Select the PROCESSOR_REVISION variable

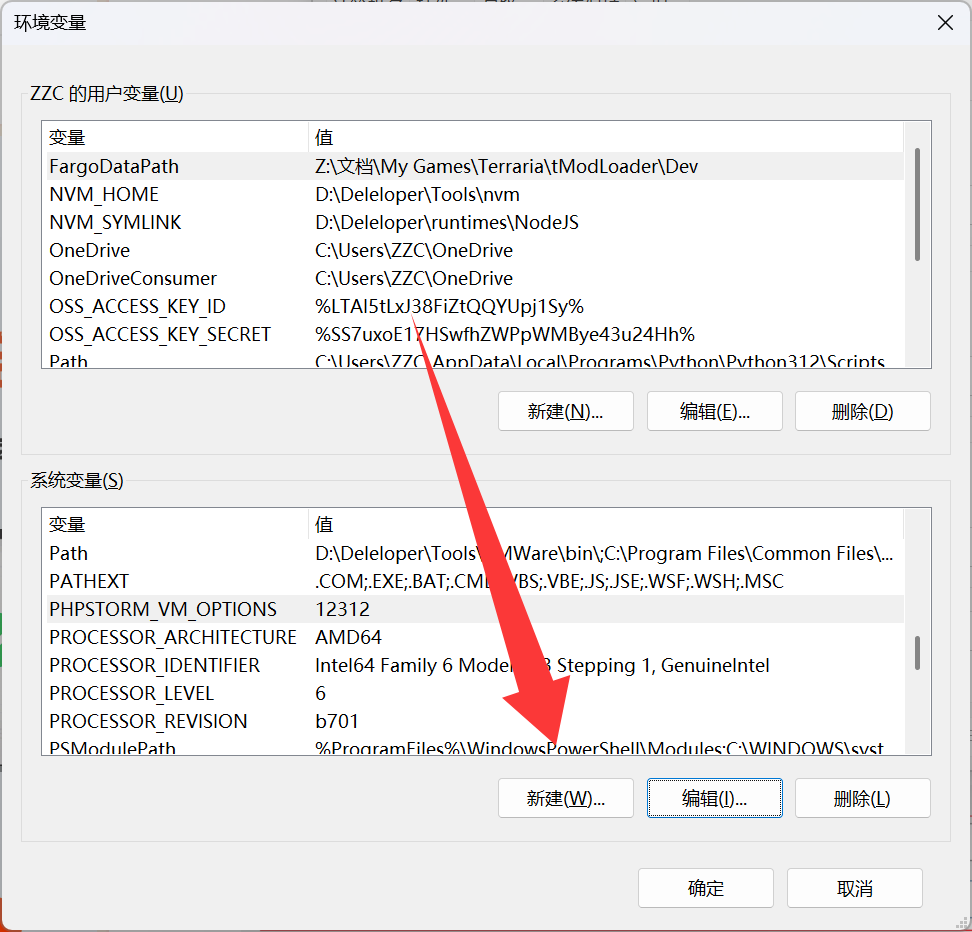[475, 721]
